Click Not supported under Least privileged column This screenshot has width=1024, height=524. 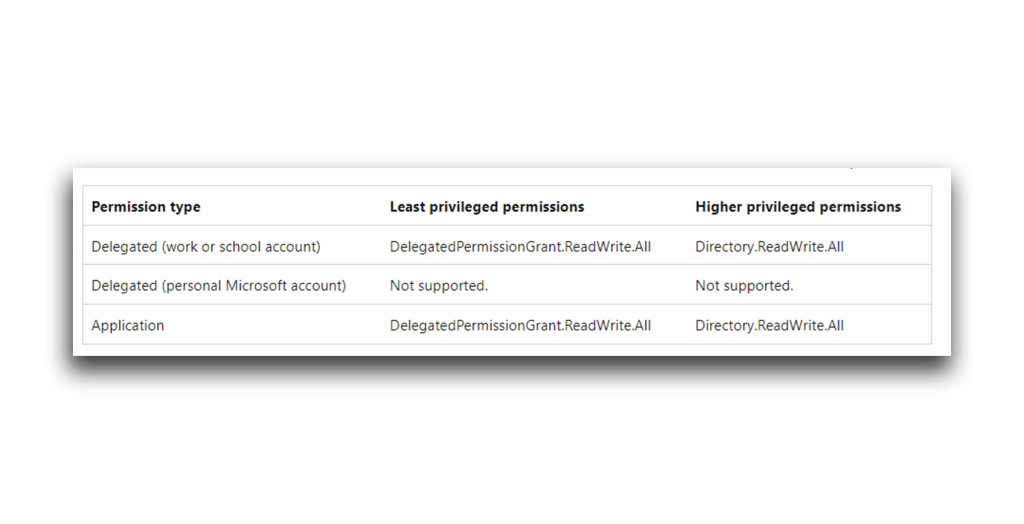point(439,286)
